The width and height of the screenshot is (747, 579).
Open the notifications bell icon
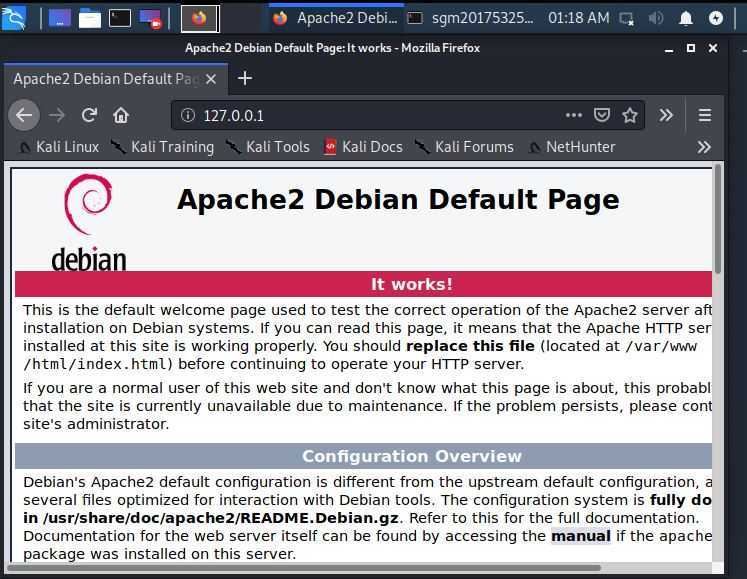click(x=686, y=19)
